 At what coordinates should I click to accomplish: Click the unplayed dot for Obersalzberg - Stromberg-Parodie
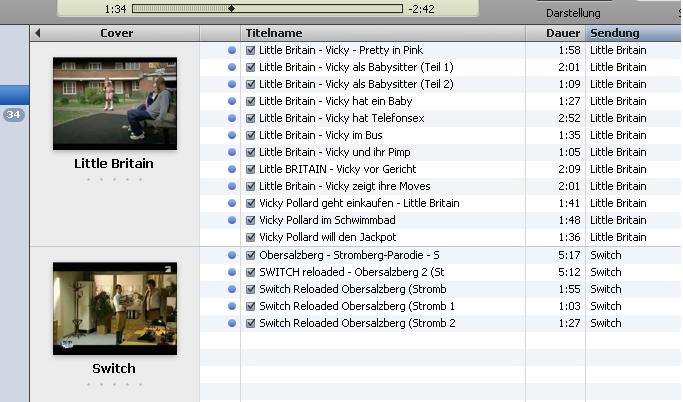point(232,255)
